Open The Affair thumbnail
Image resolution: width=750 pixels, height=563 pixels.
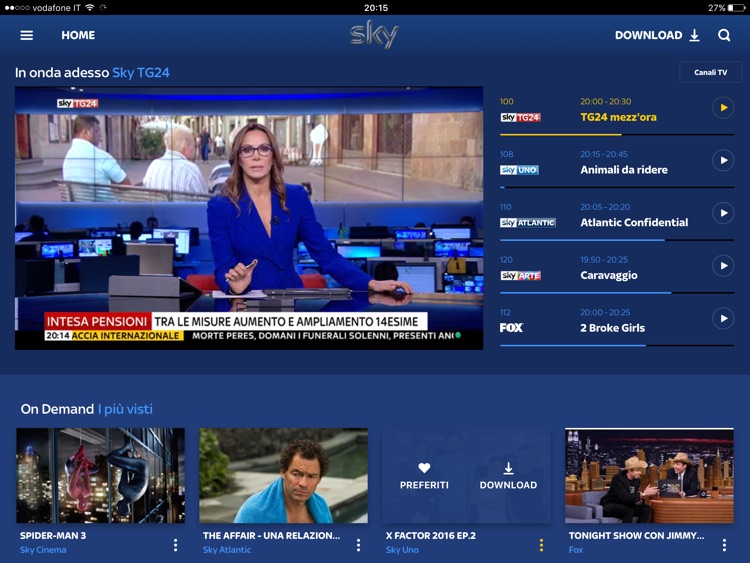click(284, 475)
